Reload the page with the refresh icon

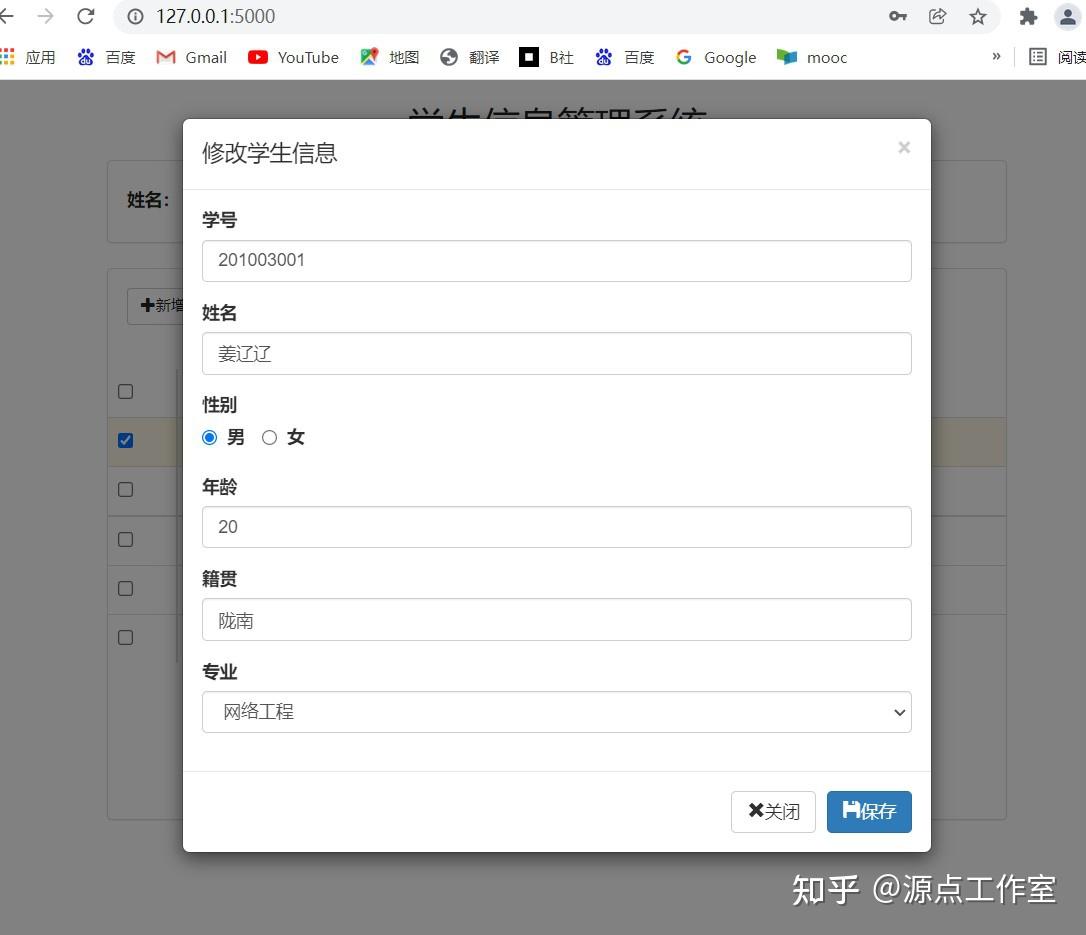pyautogui.click(x=85, y=16)
